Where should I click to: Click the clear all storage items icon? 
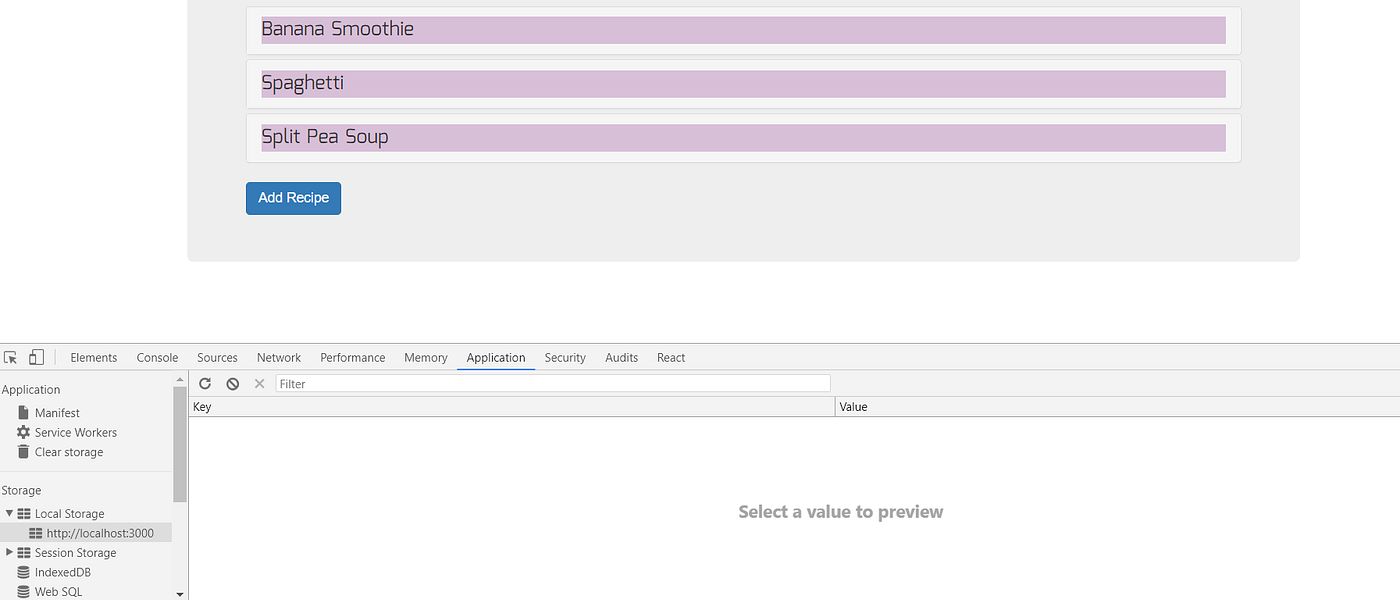coord(232,383)
